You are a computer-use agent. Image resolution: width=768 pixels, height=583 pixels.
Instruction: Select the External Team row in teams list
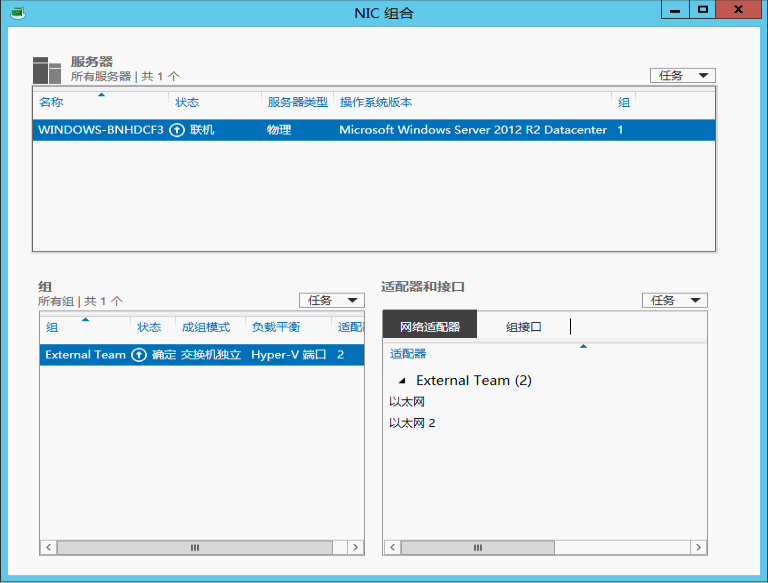[202, 355]
